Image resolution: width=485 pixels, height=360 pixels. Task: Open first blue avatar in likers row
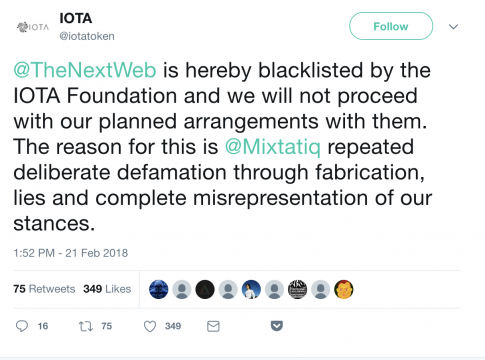[x=159, y=289]
